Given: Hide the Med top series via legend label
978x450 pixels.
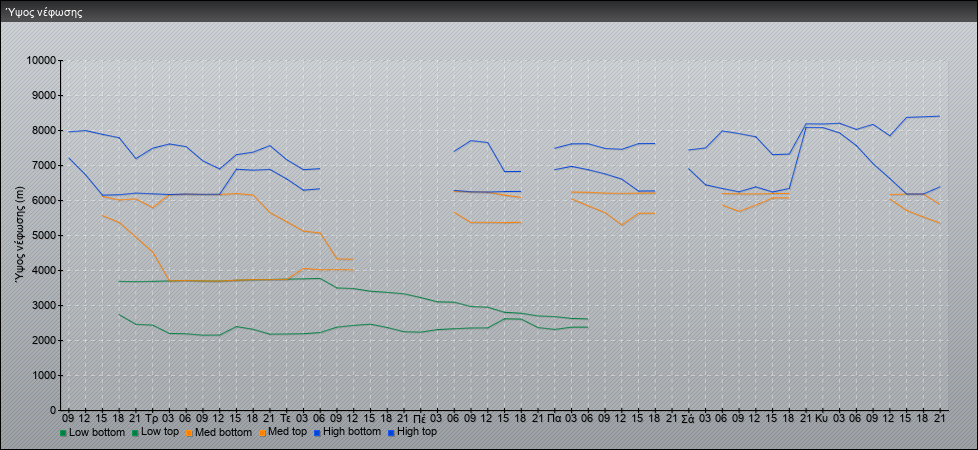Looking at the screenshot, I should [288, 432].
